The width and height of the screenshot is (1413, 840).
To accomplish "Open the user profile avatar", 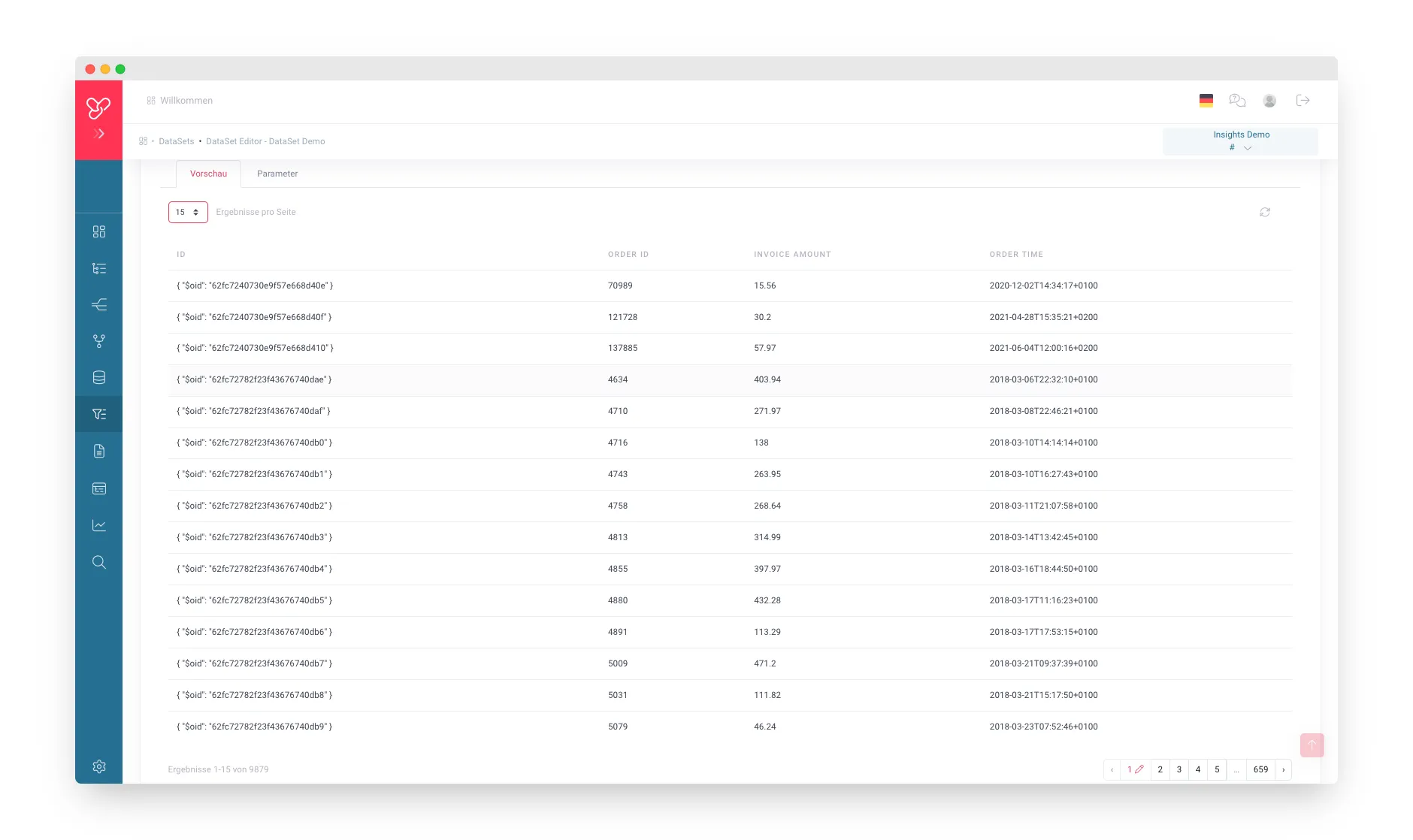I will coord(1269,101).
